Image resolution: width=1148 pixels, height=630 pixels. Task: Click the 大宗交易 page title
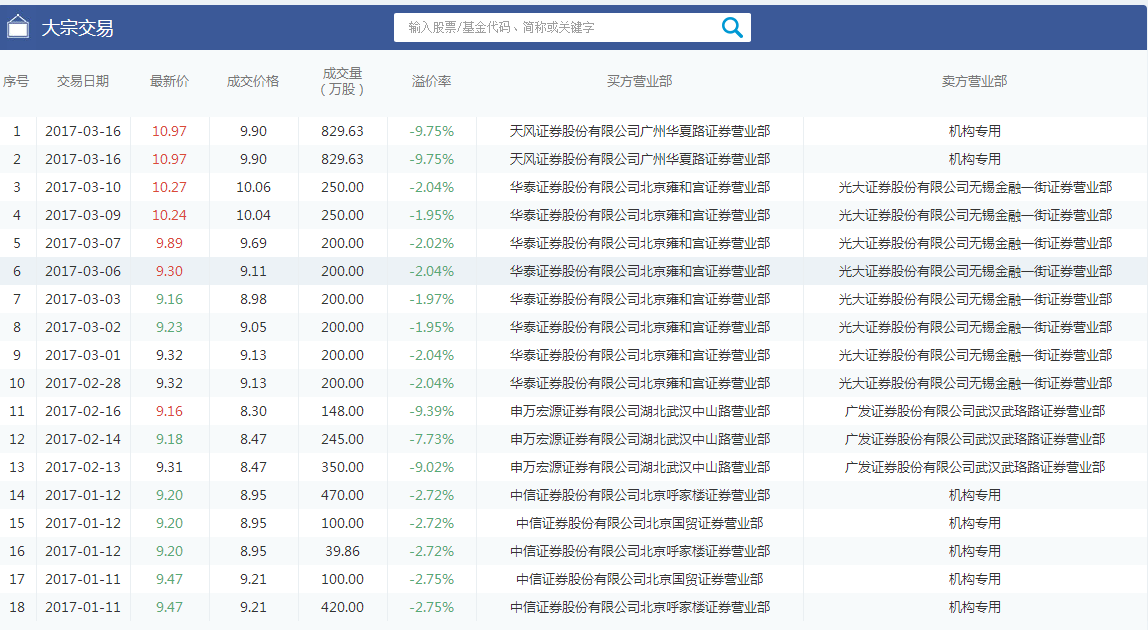tap(77, 28)
